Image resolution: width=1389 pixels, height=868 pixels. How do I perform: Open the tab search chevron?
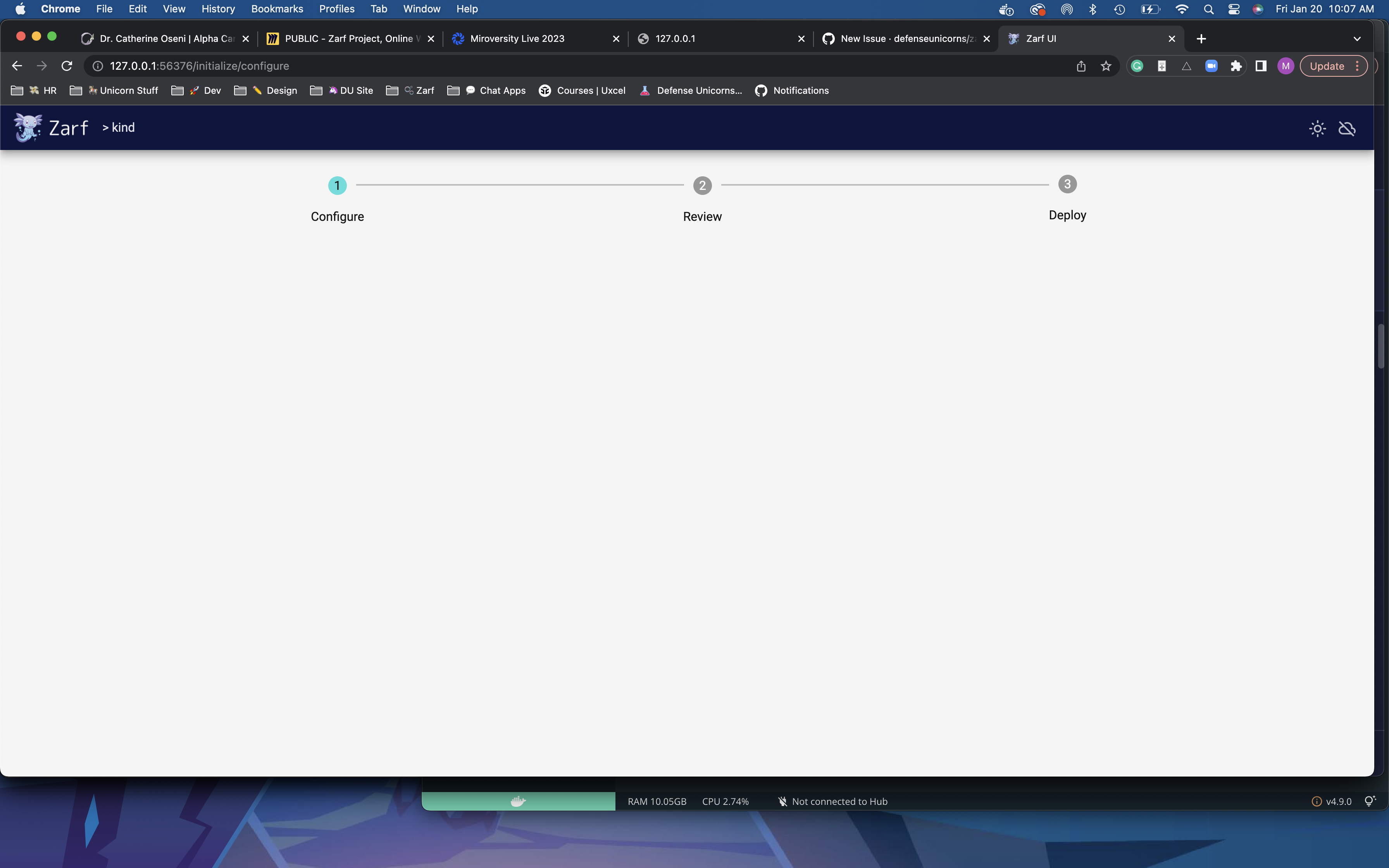[1358, 38]
